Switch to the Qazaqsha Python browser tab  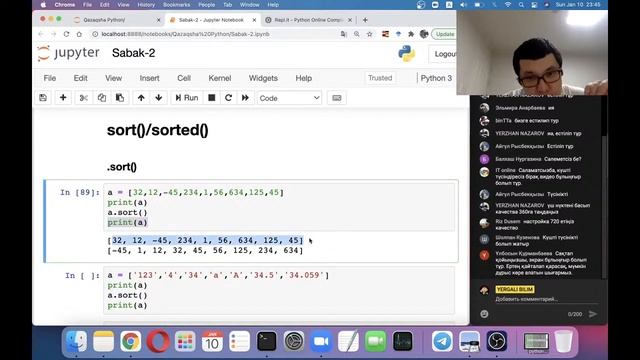click(116, 20)
